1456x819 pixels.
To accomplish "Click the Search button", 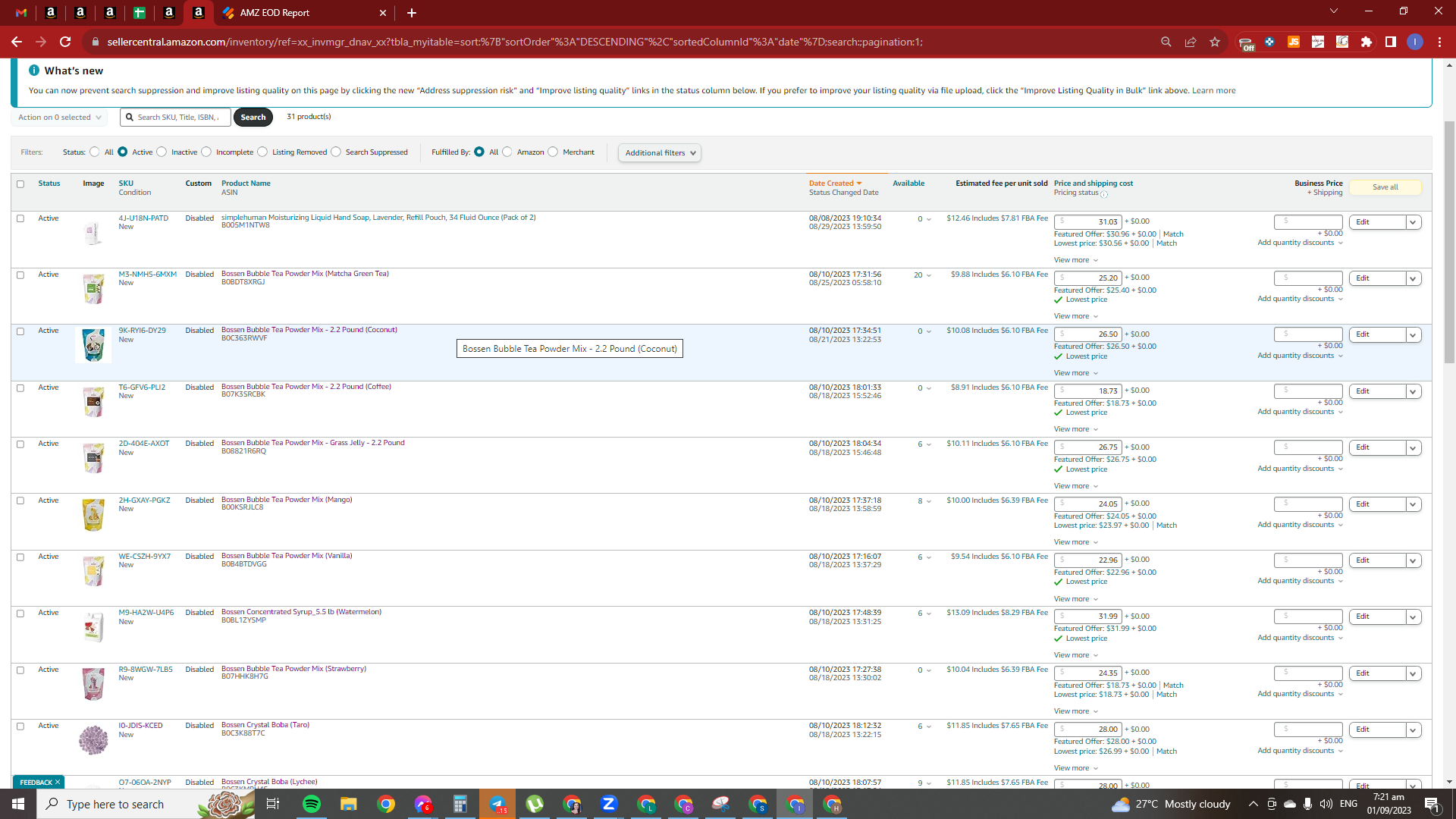I will pyautogui.click(x=253, y=118).
